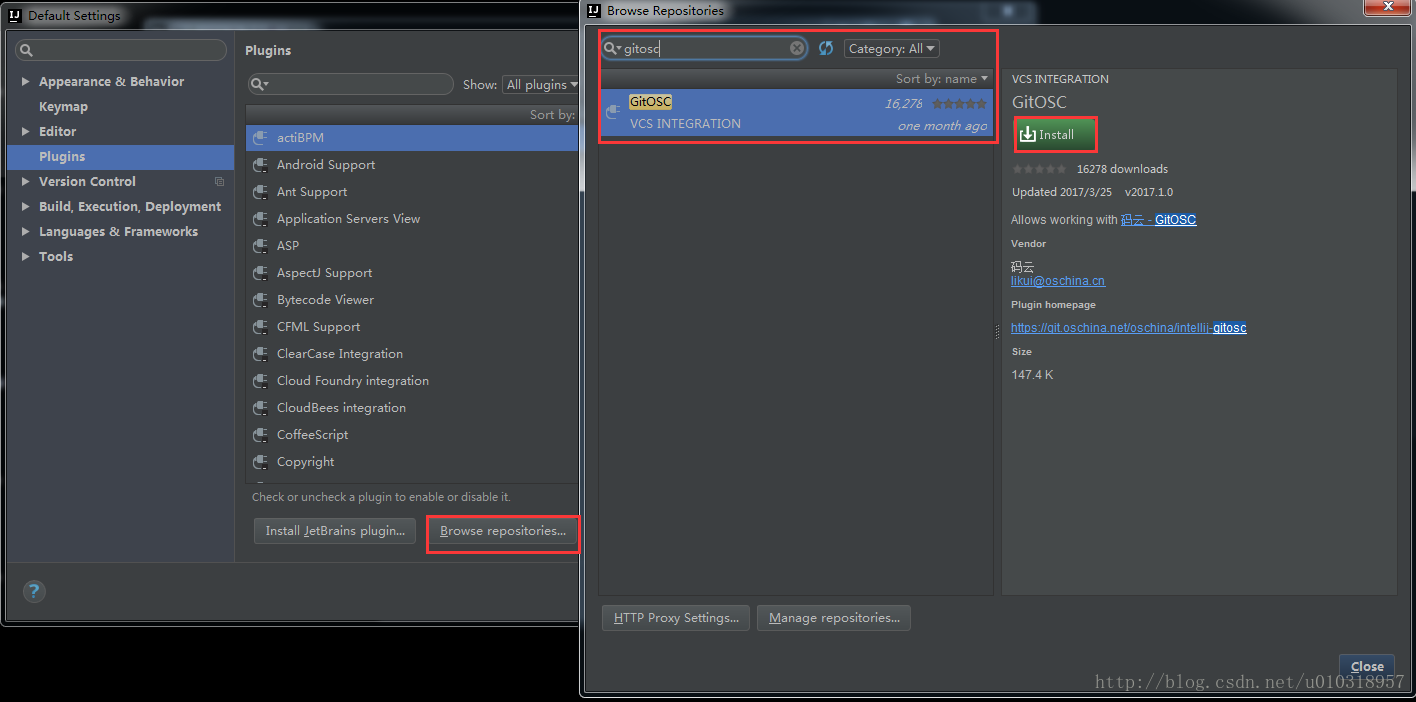Click the Version Control copy icon
The width and height of the screenshot is (1416, 702).
coord(220,182)
